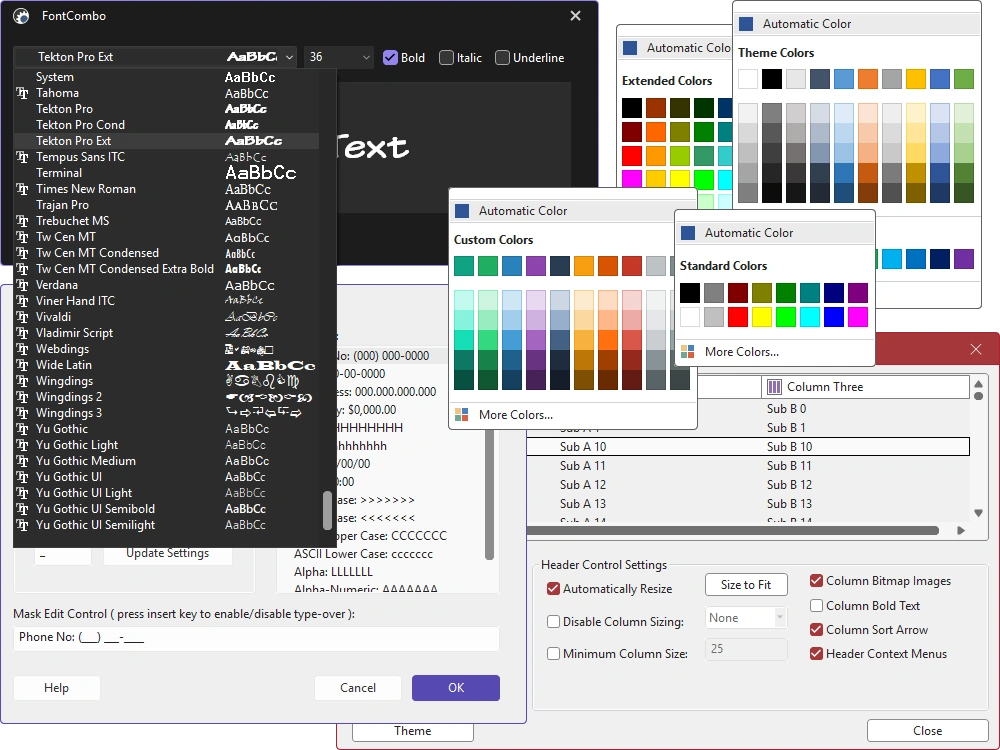Open More Colors in Standard Colors popup
Image resolution: width=1000 pixels, height=750 pixels.
(x=774, y=352)
